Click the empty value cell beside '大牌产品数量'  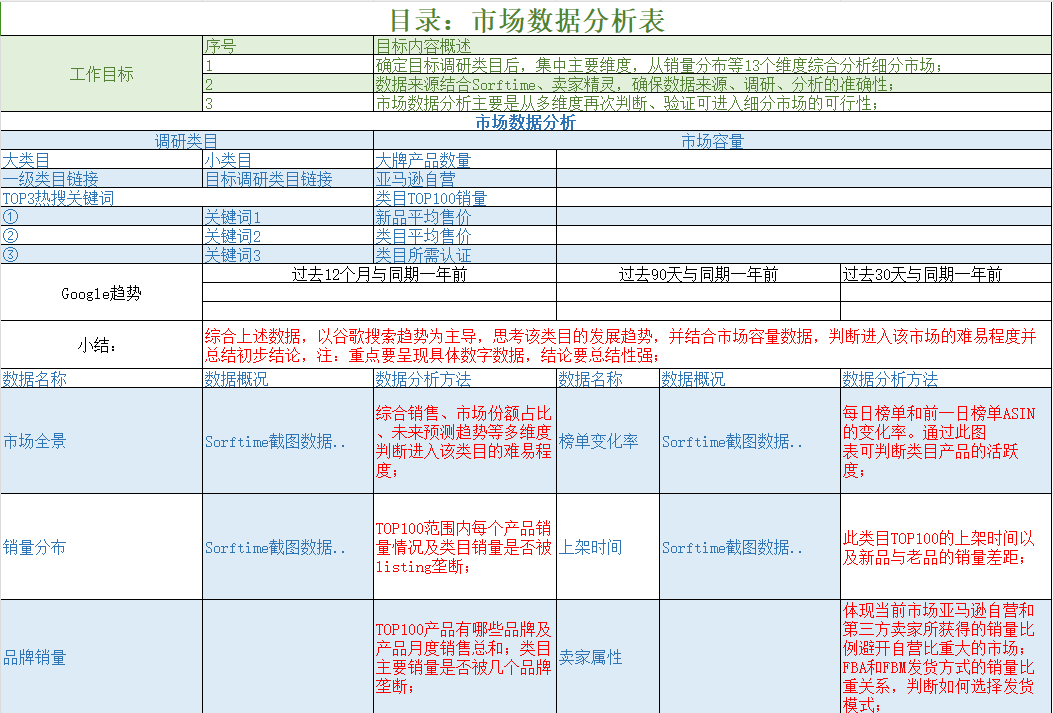point(805,160)
